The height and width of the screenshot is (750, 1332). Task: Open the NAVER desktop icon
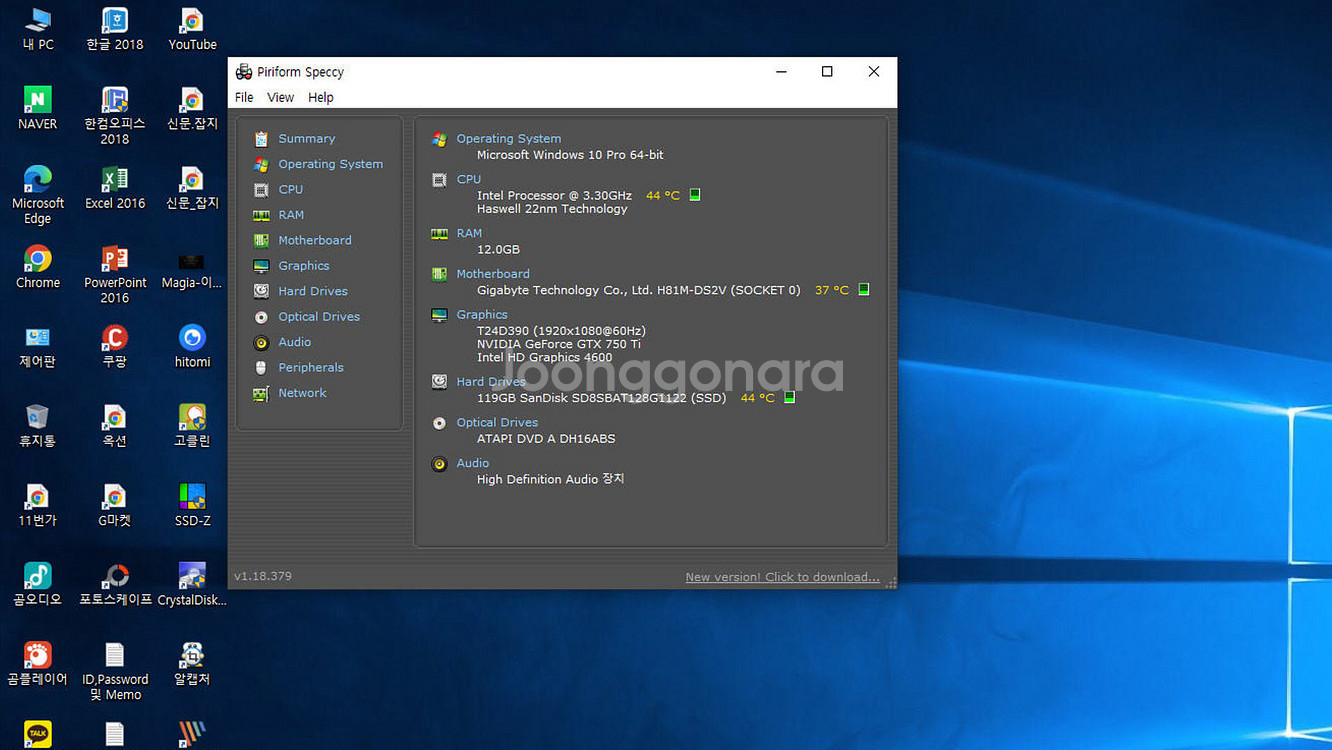pyautogui.click(x=38, y=108)
